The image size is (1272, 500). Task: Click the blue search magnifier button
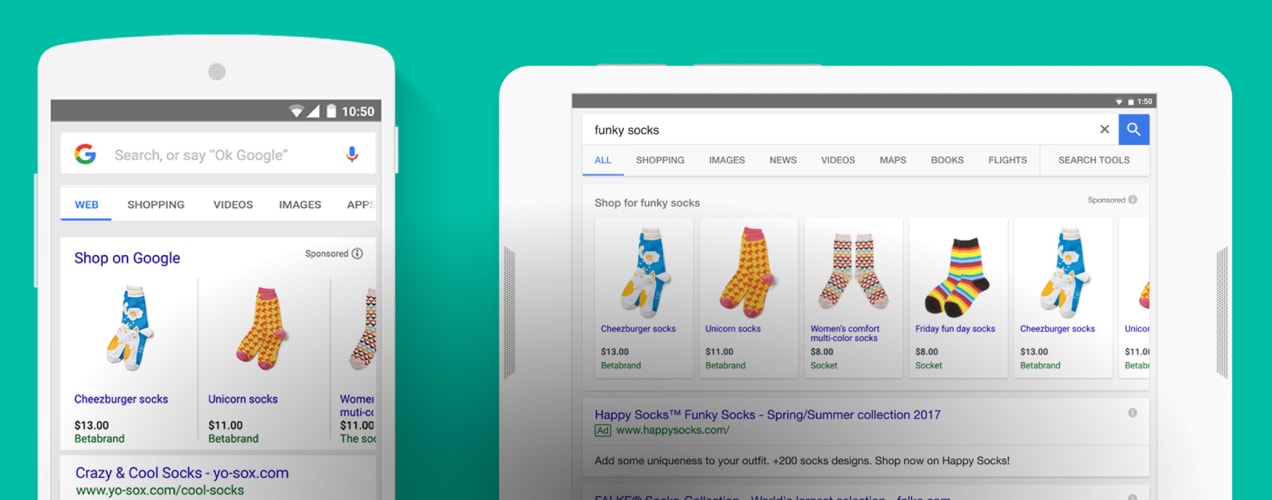pyautogui.click(x=1134, y=129)
